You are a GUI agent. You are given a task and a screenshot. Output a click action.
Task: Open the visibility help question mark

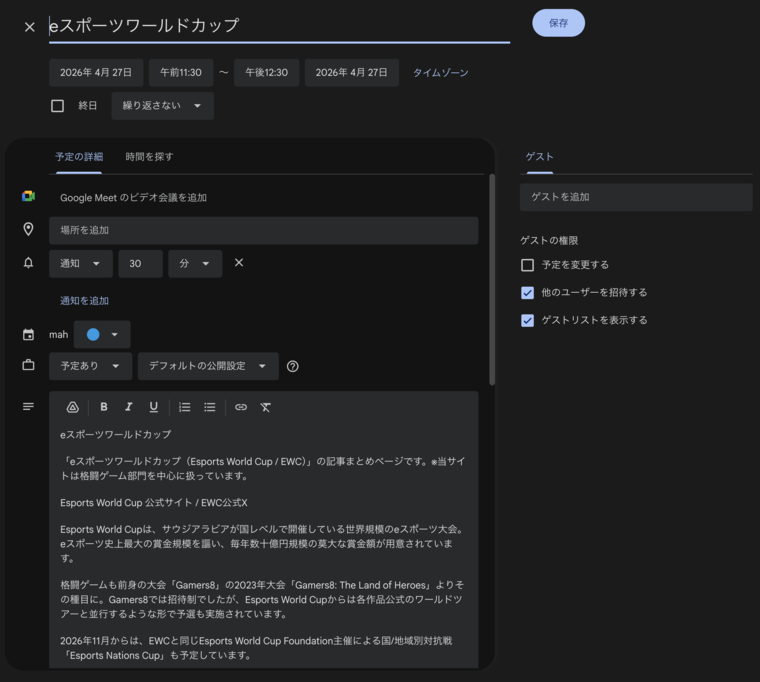coord(293,366)
